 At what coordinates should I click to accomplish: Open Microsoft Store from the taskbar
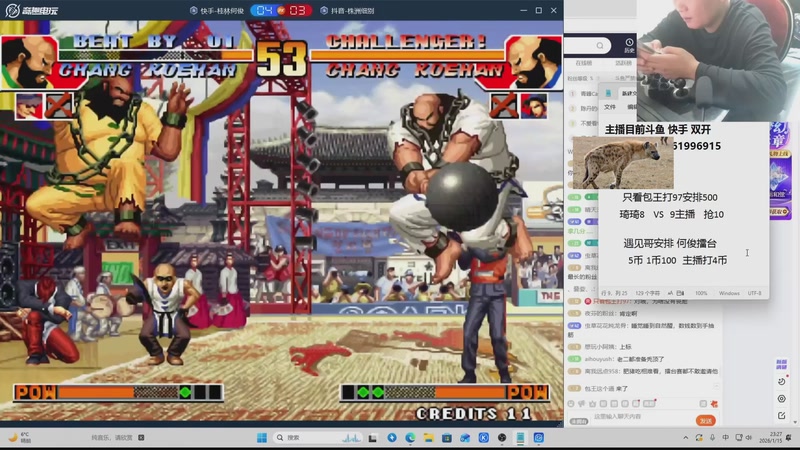[x=447, y=438]
